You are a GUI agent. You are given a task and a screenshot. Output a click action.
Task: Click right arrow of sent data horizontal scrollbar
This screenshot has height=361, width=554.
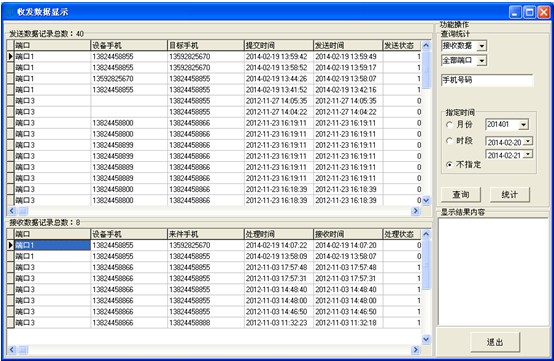point(416,211)
